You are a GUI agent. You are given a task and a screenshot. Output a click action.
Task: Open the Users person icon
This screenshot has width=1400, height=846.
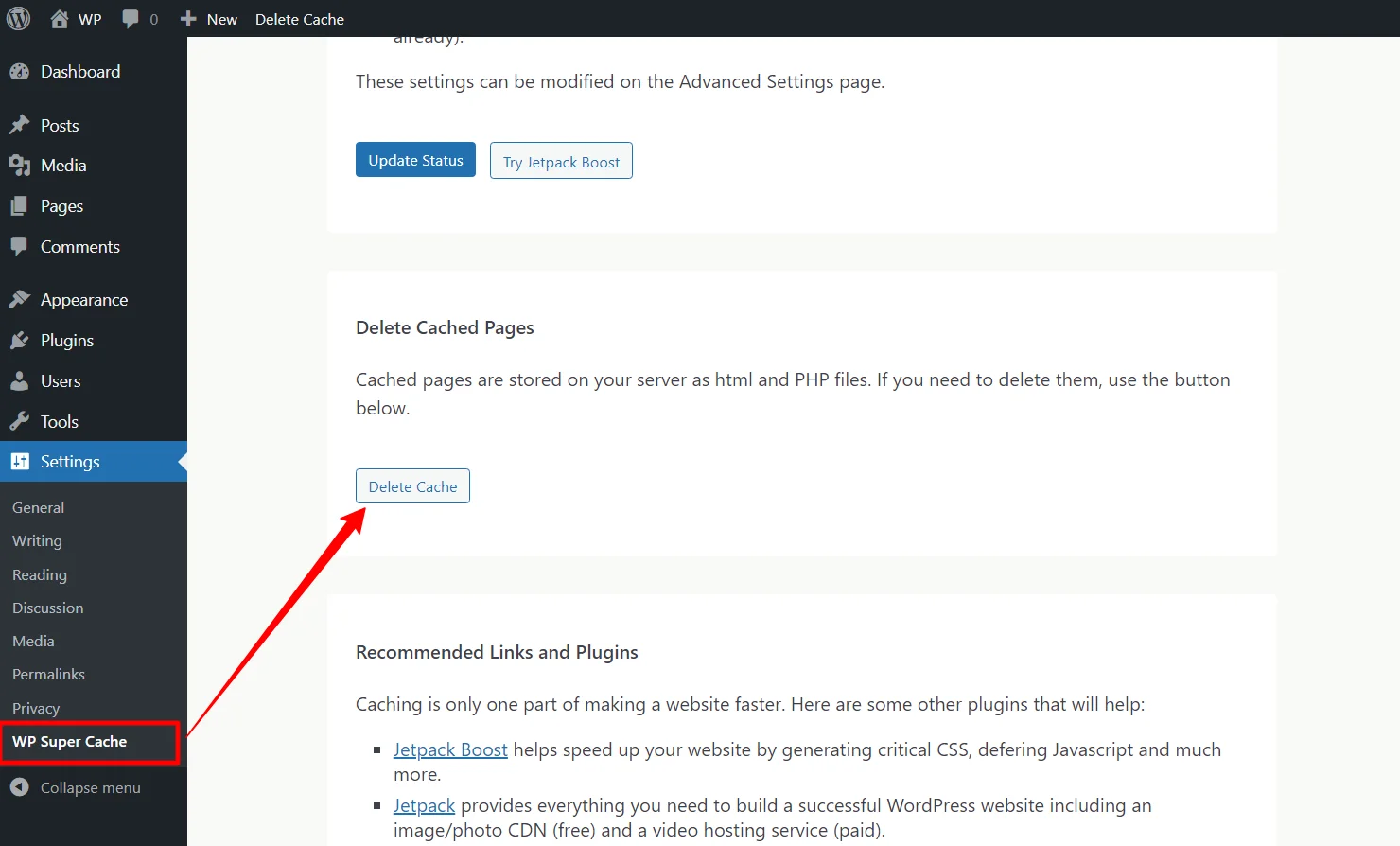19,381
